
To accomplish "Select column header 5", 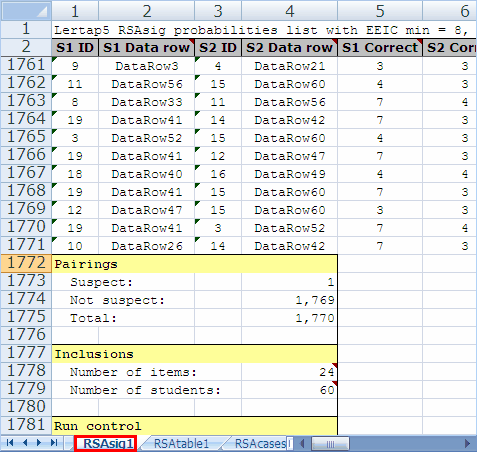I will (380, 11).
